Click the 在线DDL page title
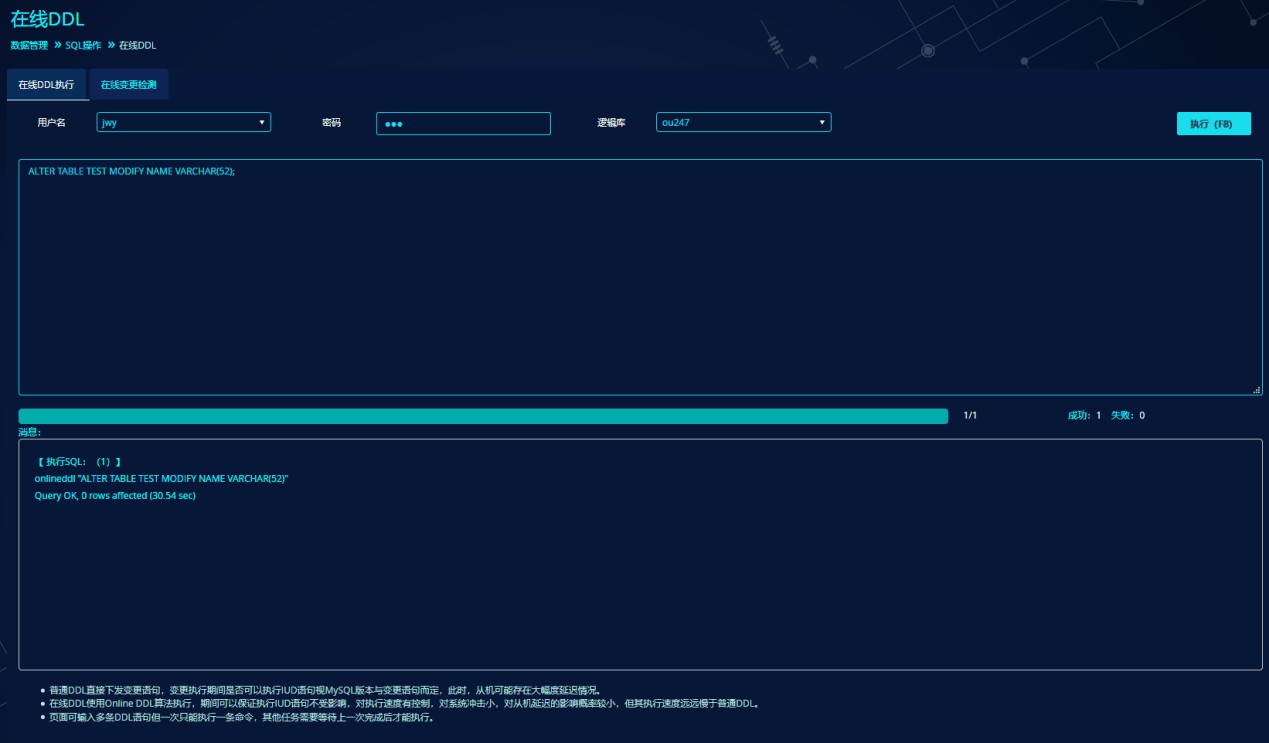1269x743 pixels. tap(45, 17)
